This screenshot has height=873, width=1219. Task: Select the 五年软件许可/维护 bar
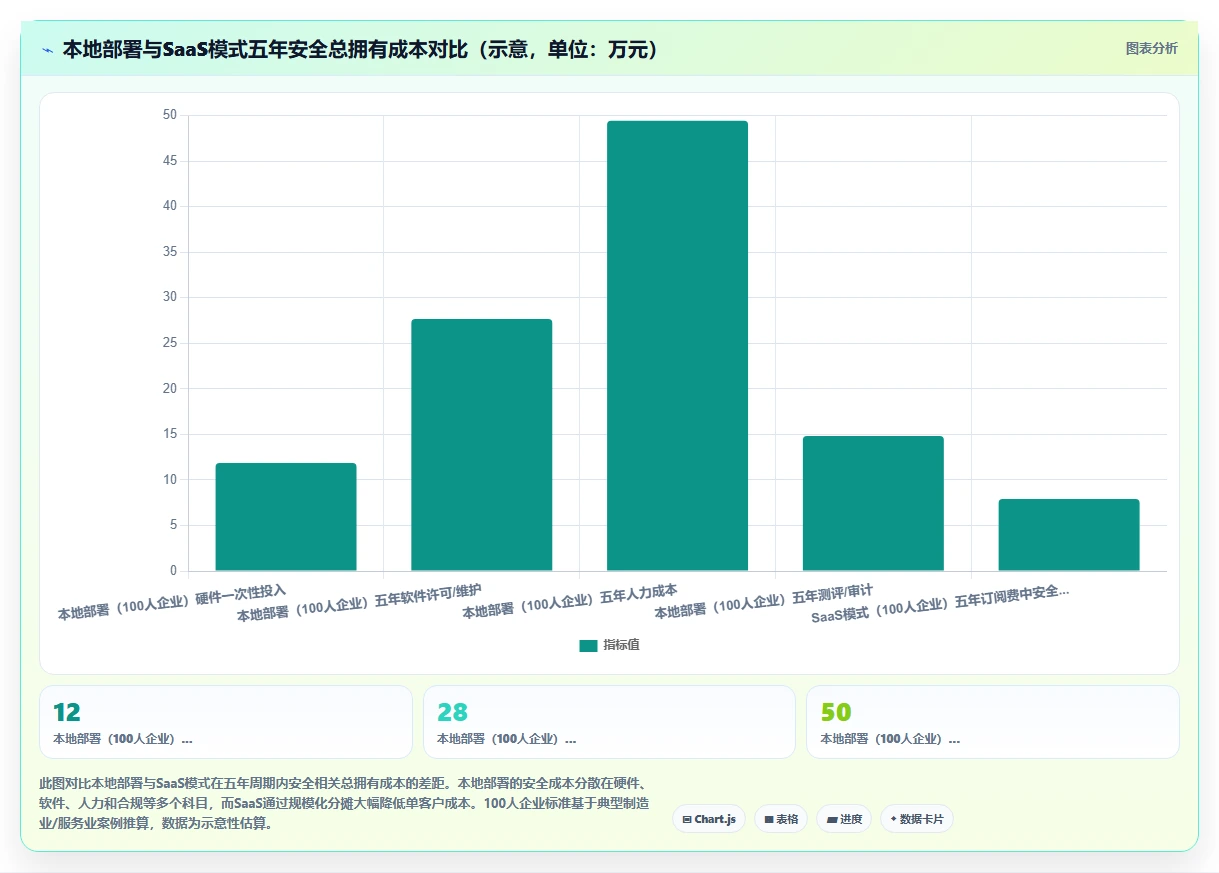pos(481,445)
